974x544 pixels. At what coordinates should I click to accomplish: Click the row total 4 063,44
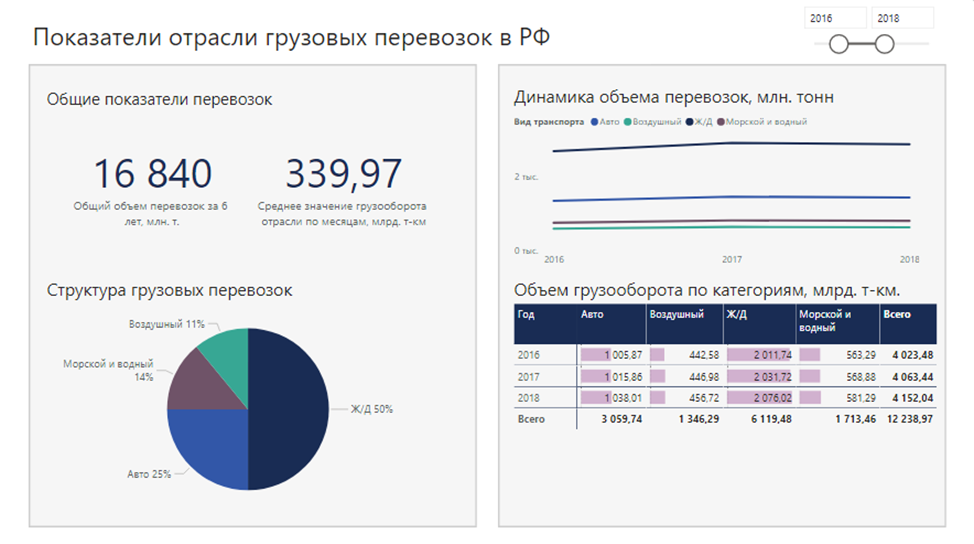point(913,377)
